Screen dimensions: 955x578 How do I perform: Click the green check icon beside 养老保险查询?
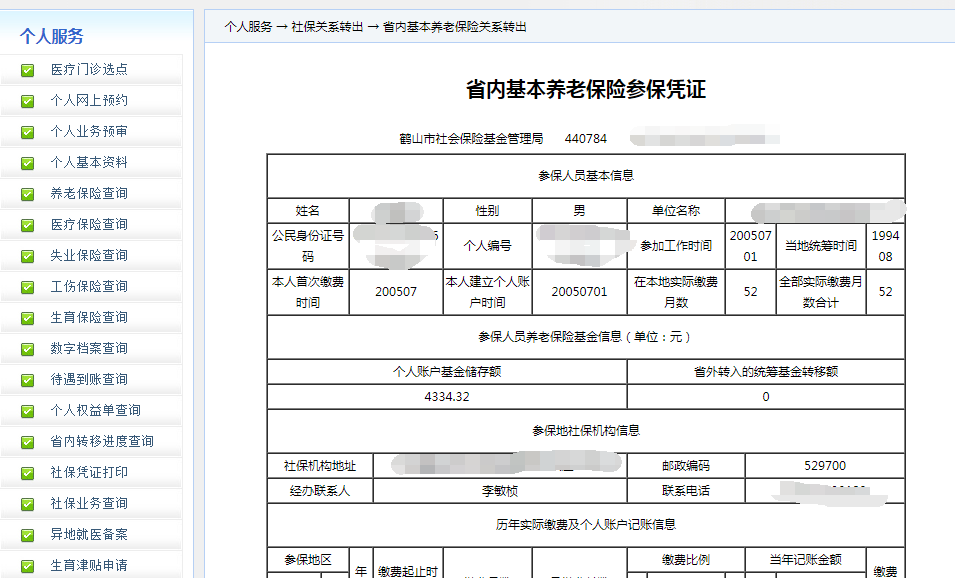click(x=25, y=193)
